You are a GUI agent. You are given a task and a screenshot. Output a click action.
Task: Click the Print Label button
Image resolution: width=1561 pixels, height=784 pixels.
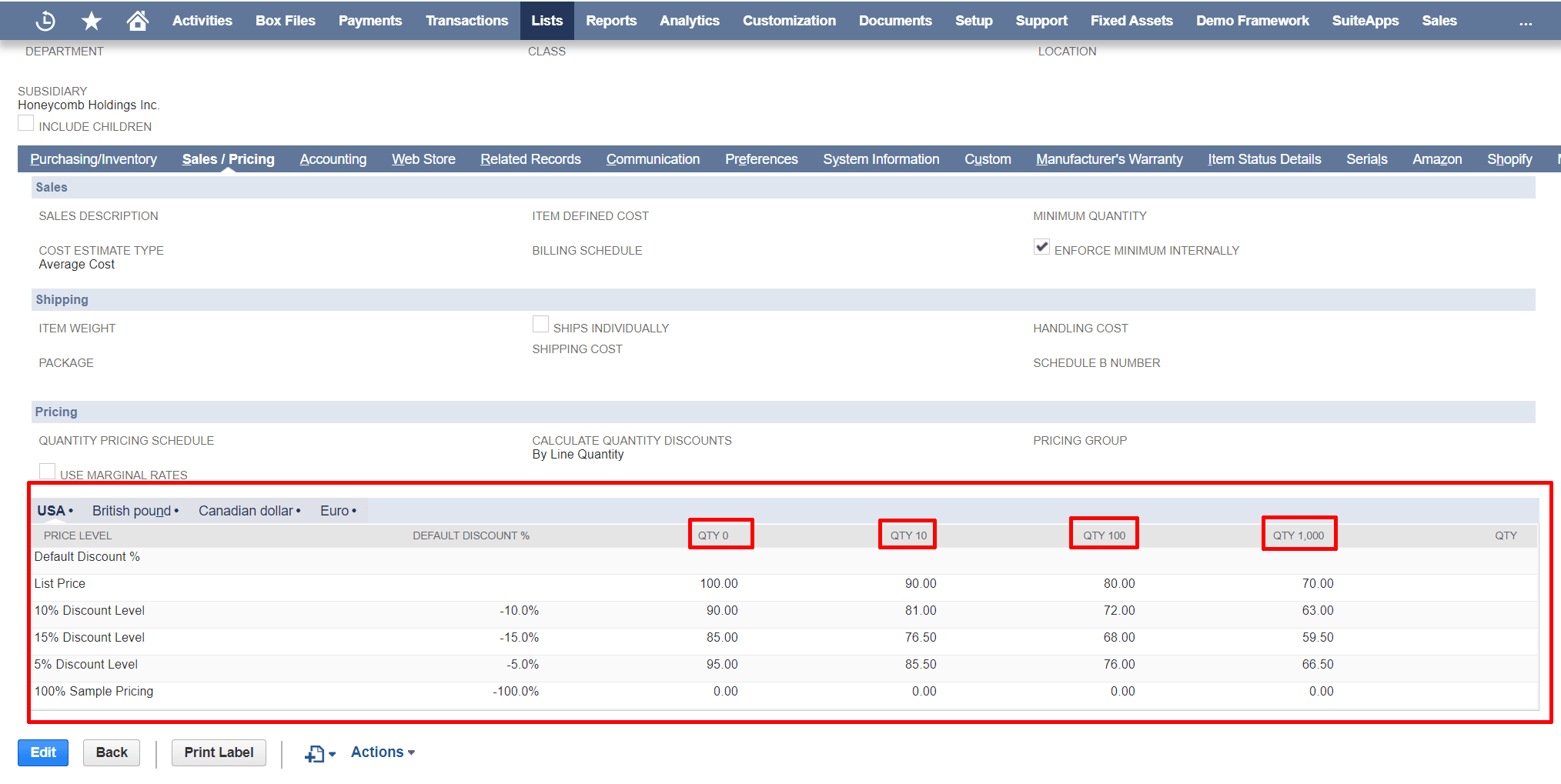click(219, 752)
